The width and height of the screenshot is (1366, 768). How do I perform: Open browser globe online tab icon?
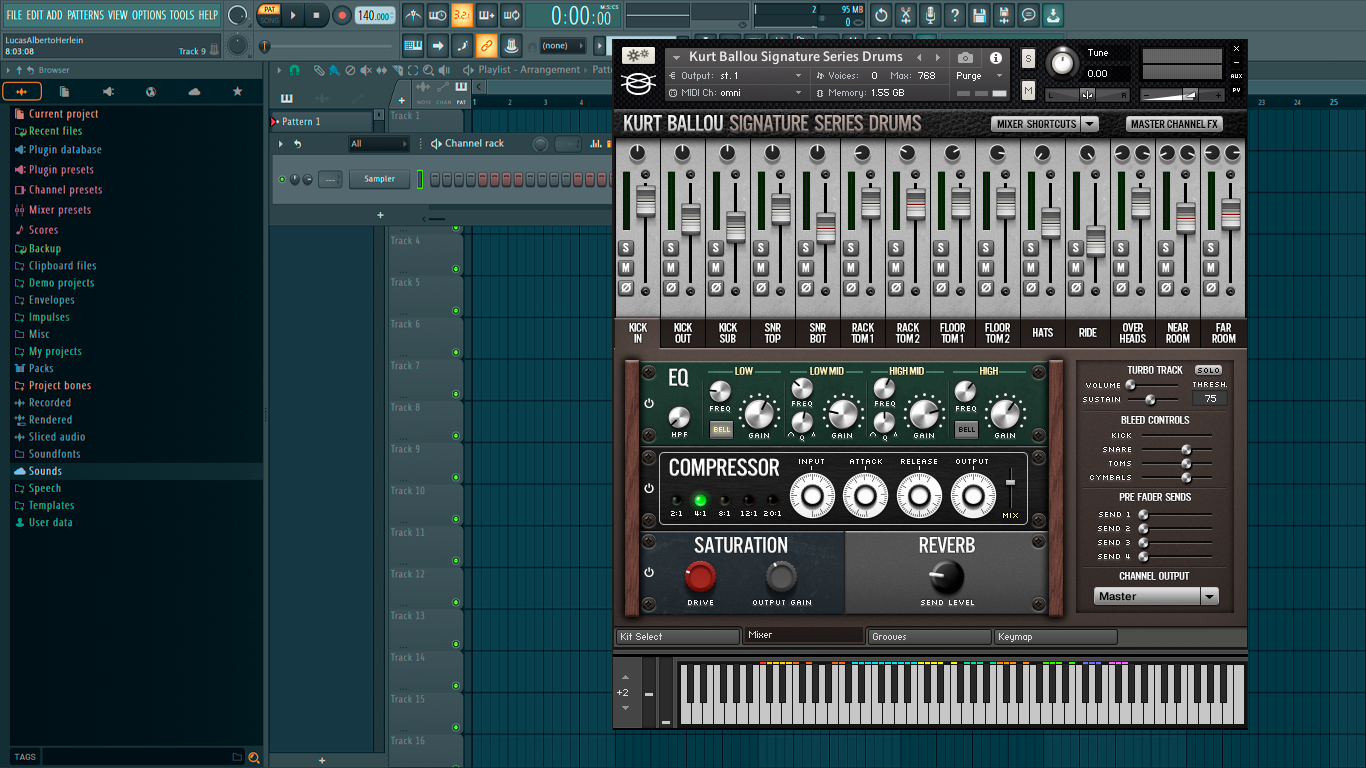151,92
